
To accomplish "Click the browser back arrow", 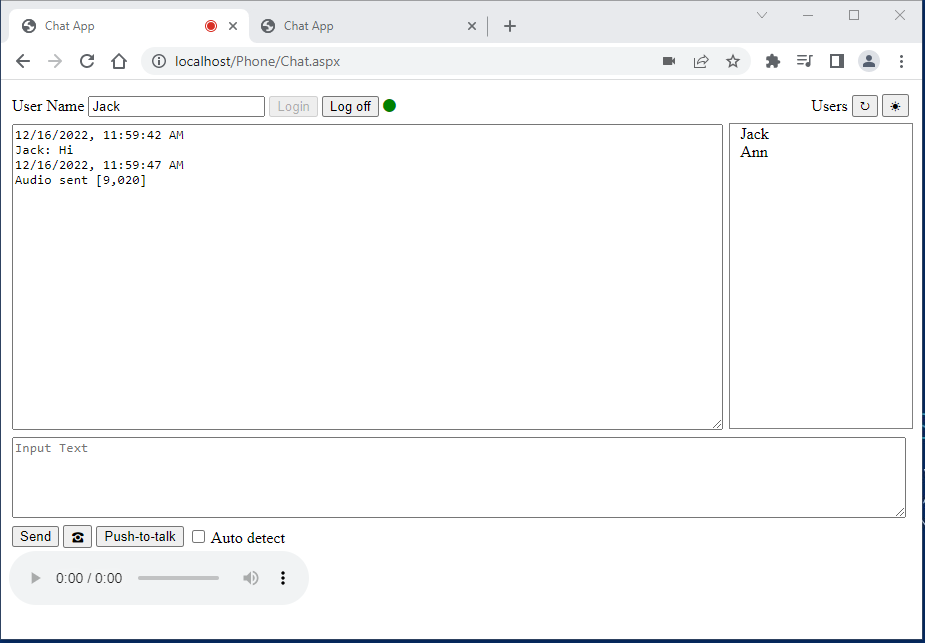I will point(23,61).
